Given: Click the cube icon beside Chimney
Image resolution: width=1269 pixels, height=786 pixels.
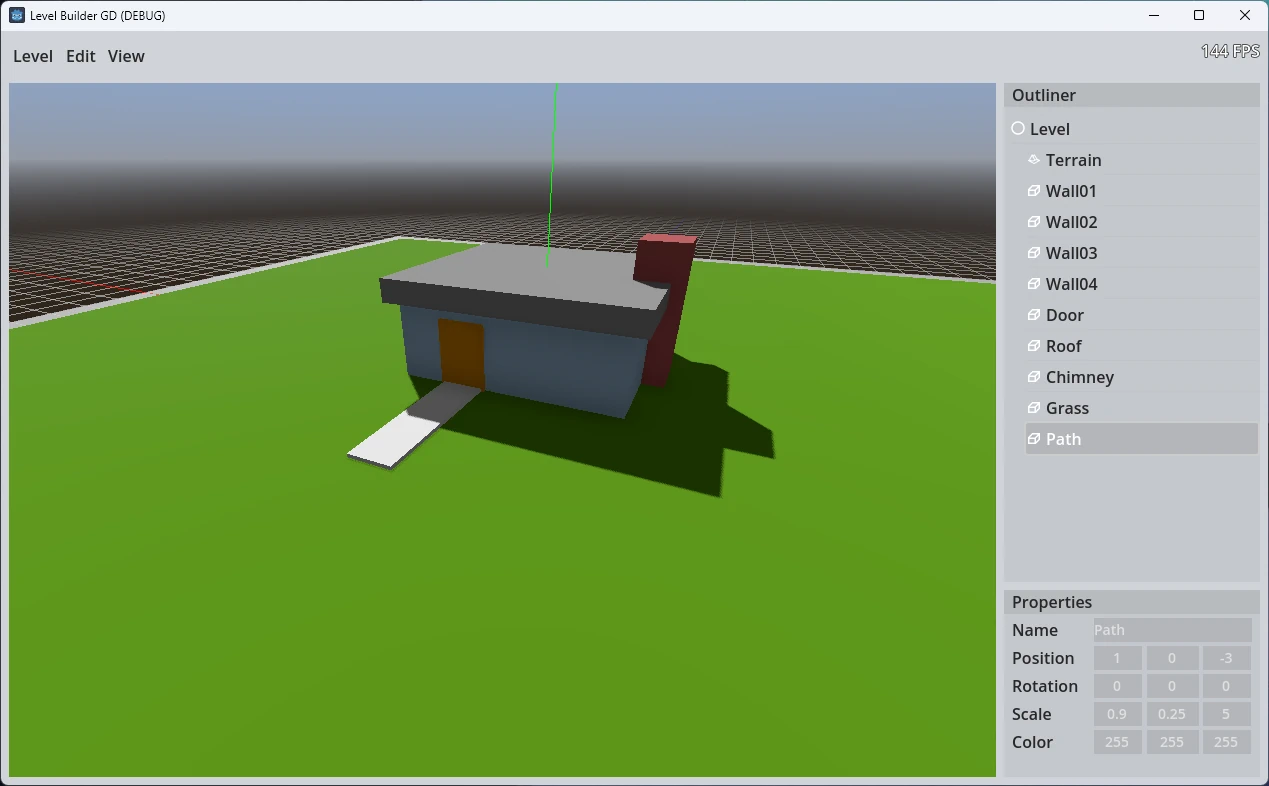Looking at the screenshot, I should [1034, 377].
